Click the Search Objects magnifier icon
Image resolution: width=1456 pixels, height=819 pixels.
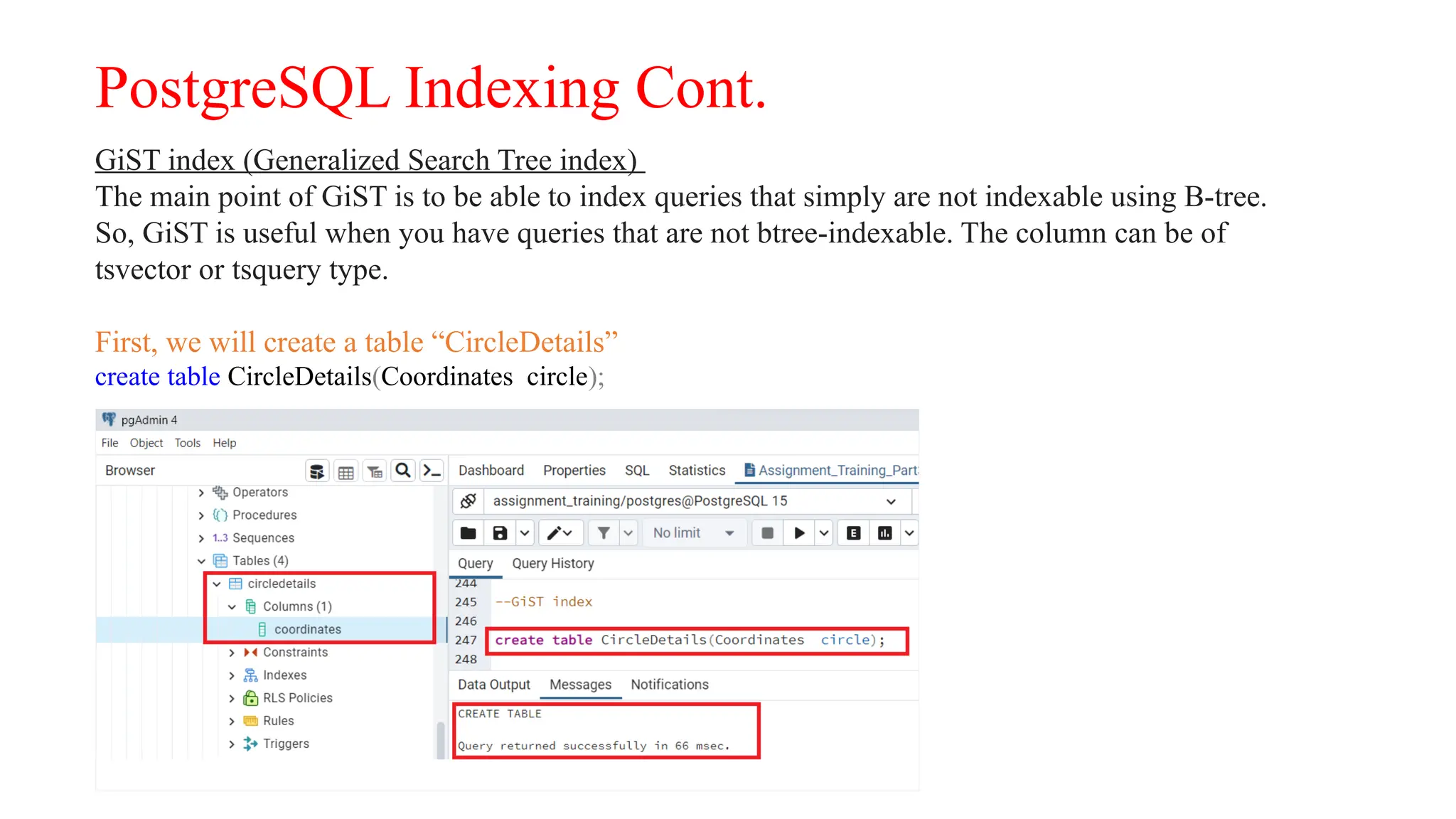point(403,471)
